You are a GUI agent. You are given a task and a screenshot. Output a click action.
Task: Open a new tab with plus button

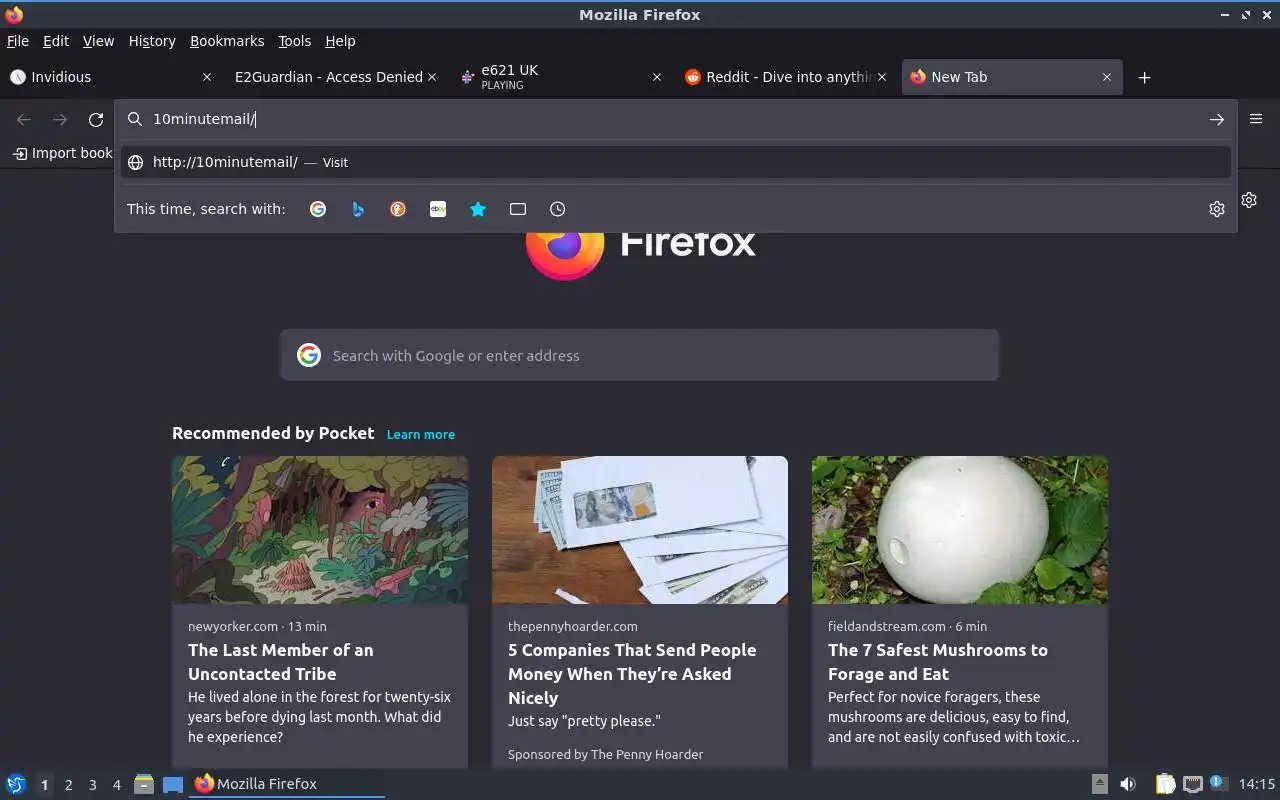pyautogui.click(x=1145, y=77)
